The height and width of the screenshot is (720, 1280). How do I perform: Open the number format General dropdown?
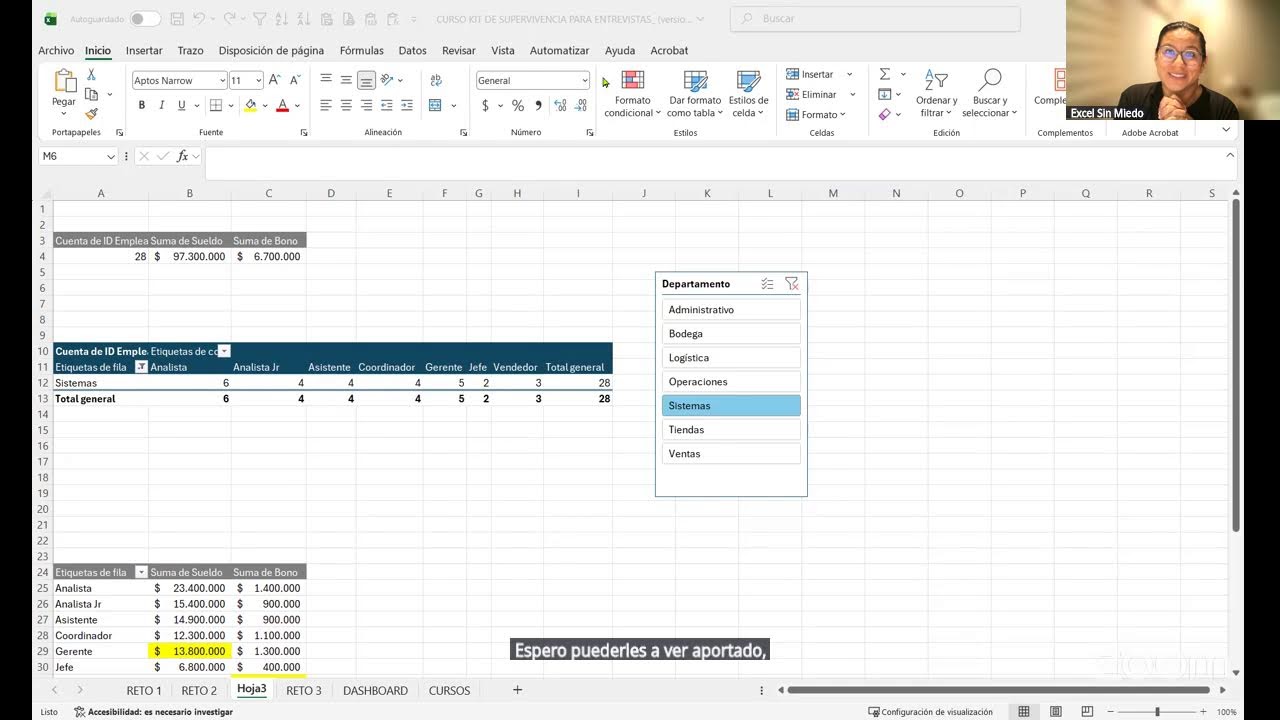pos(585,80)
